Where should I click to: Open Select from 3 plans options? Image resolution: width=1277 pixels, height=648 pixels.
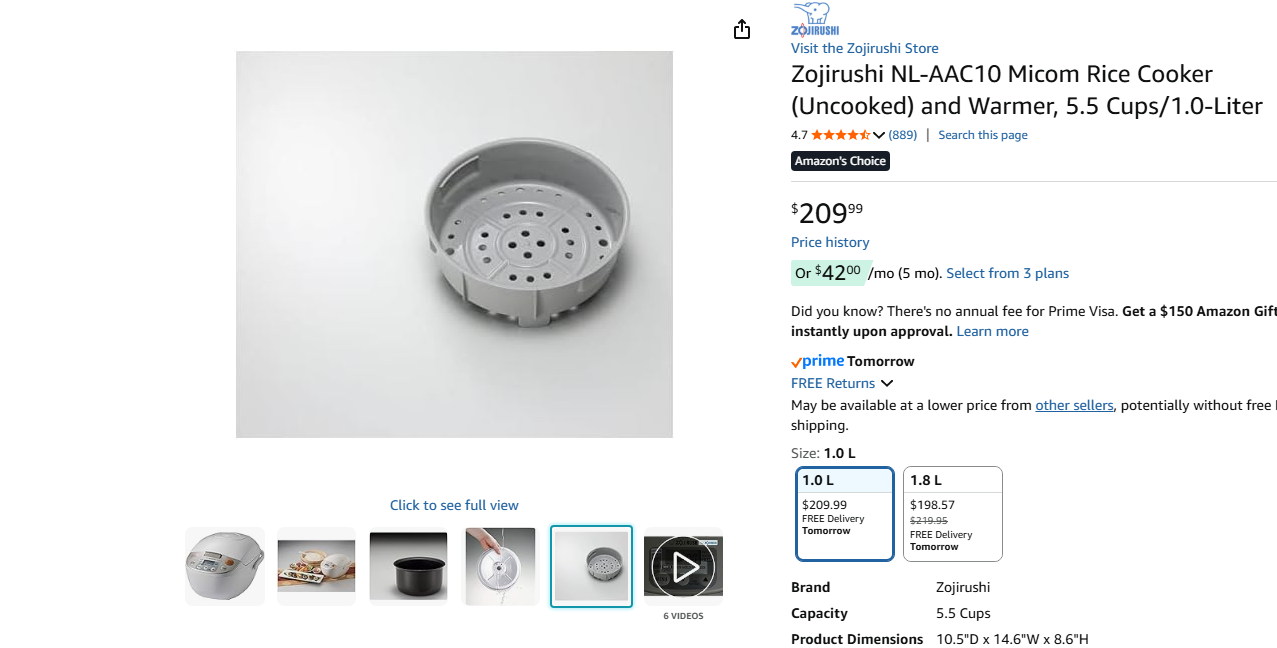(1007, 273)
